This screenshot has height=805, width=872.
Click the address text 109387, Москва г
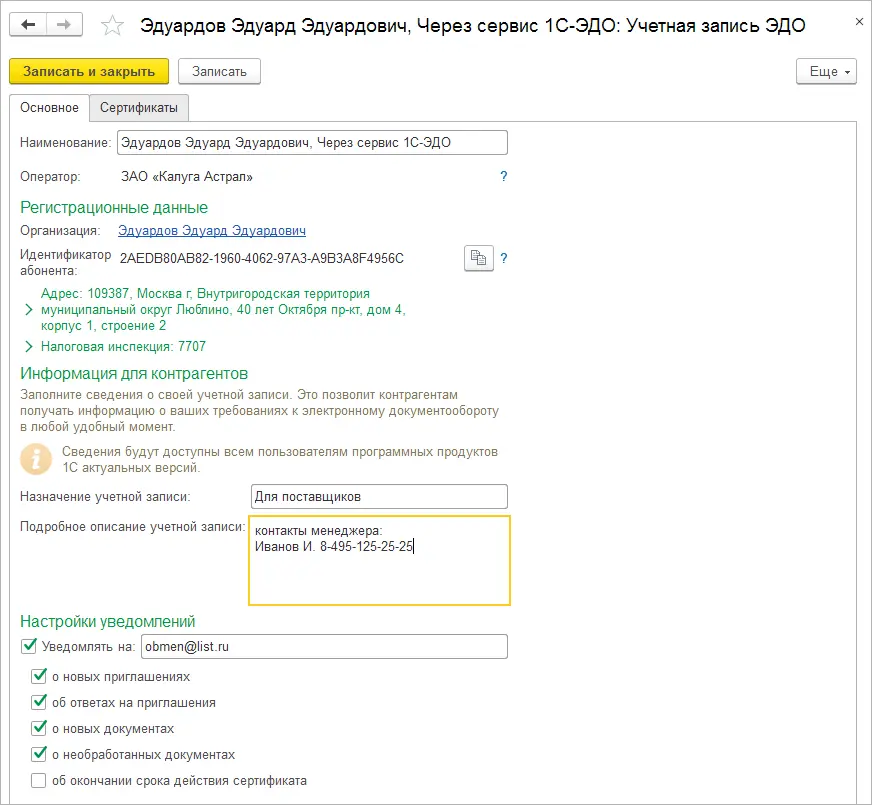137,293
